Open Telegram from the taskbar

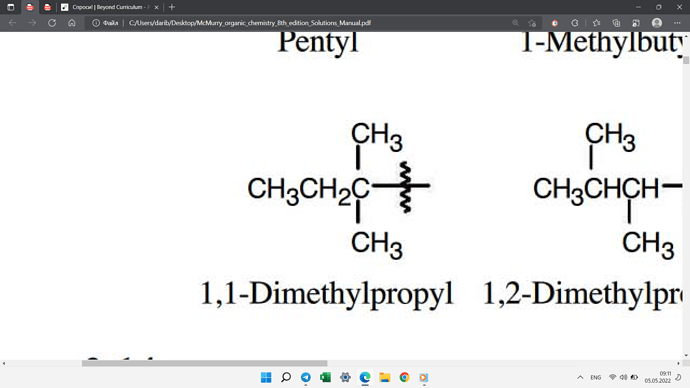(305, 377)
